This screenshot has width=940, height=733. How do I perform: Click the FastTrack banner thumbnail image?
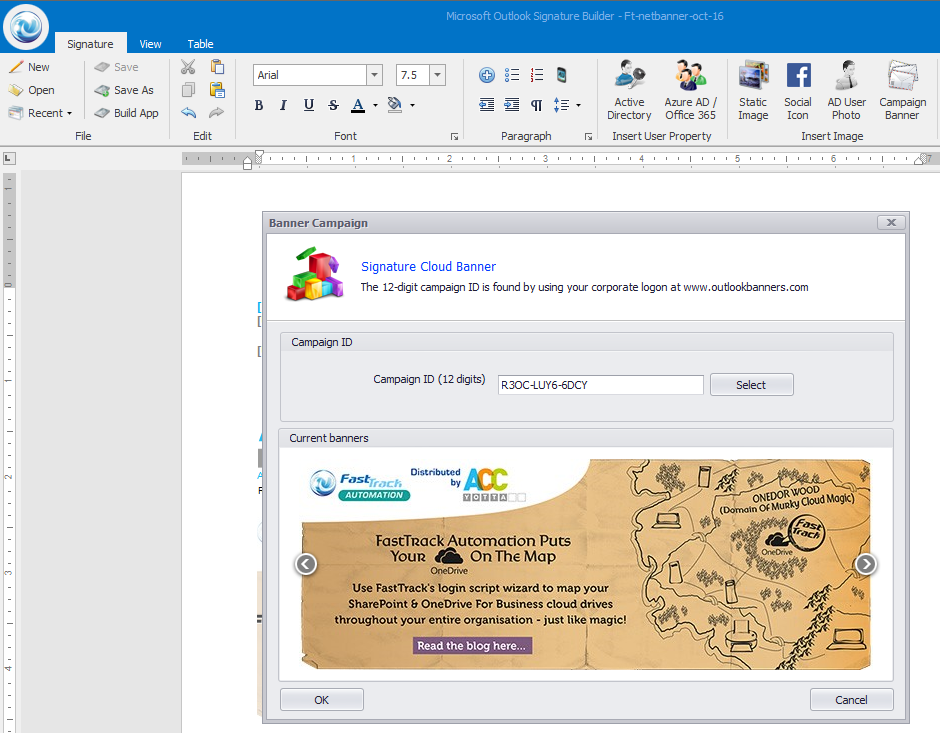coord(585,564)
